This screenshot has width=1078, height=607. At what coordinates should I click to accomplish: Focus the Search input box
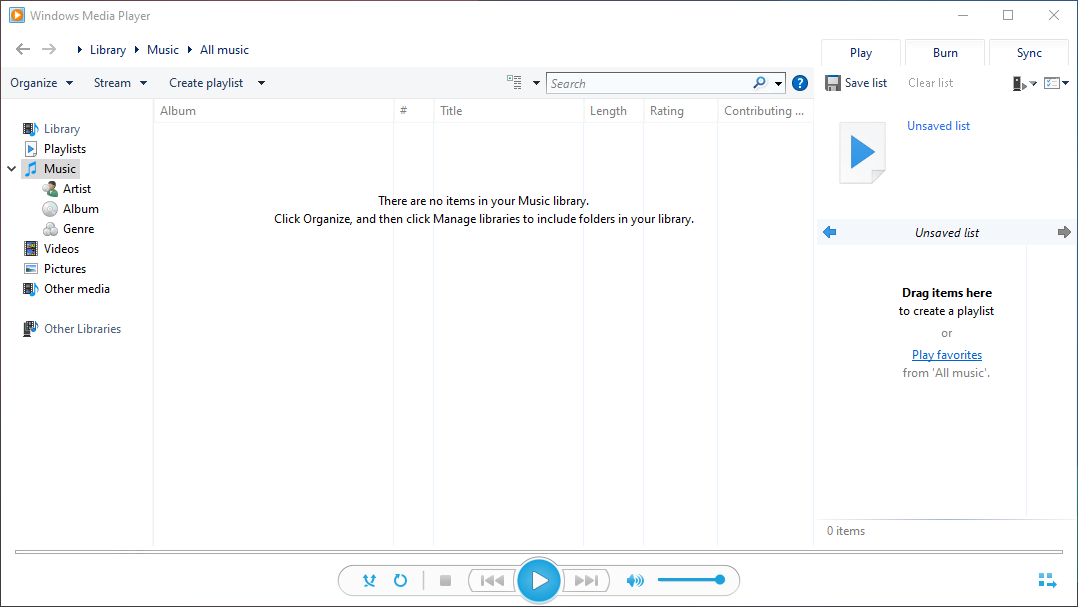click(650, 83)
